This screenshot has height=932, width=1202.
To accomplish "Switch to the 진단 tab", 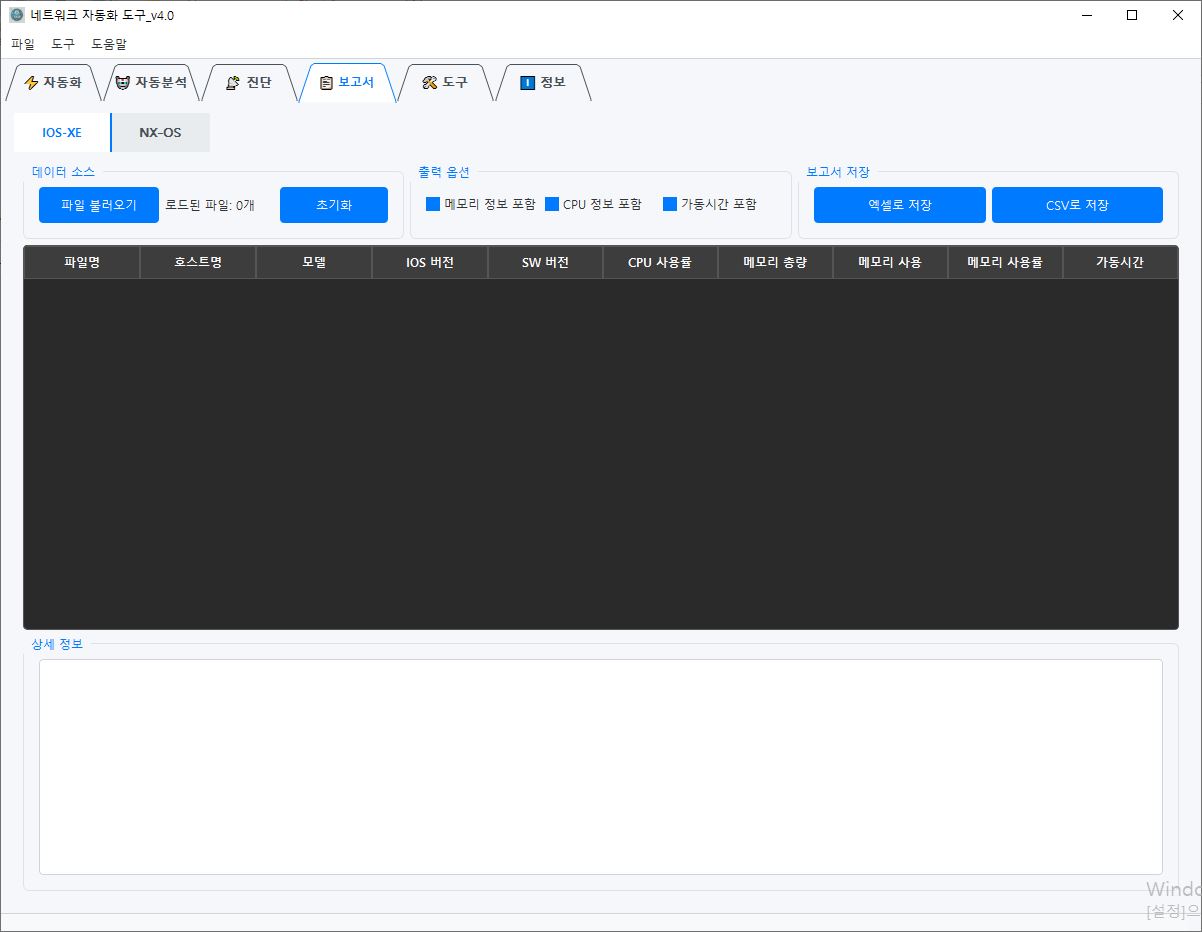I will pyautogui.click(x=249, y=83).
